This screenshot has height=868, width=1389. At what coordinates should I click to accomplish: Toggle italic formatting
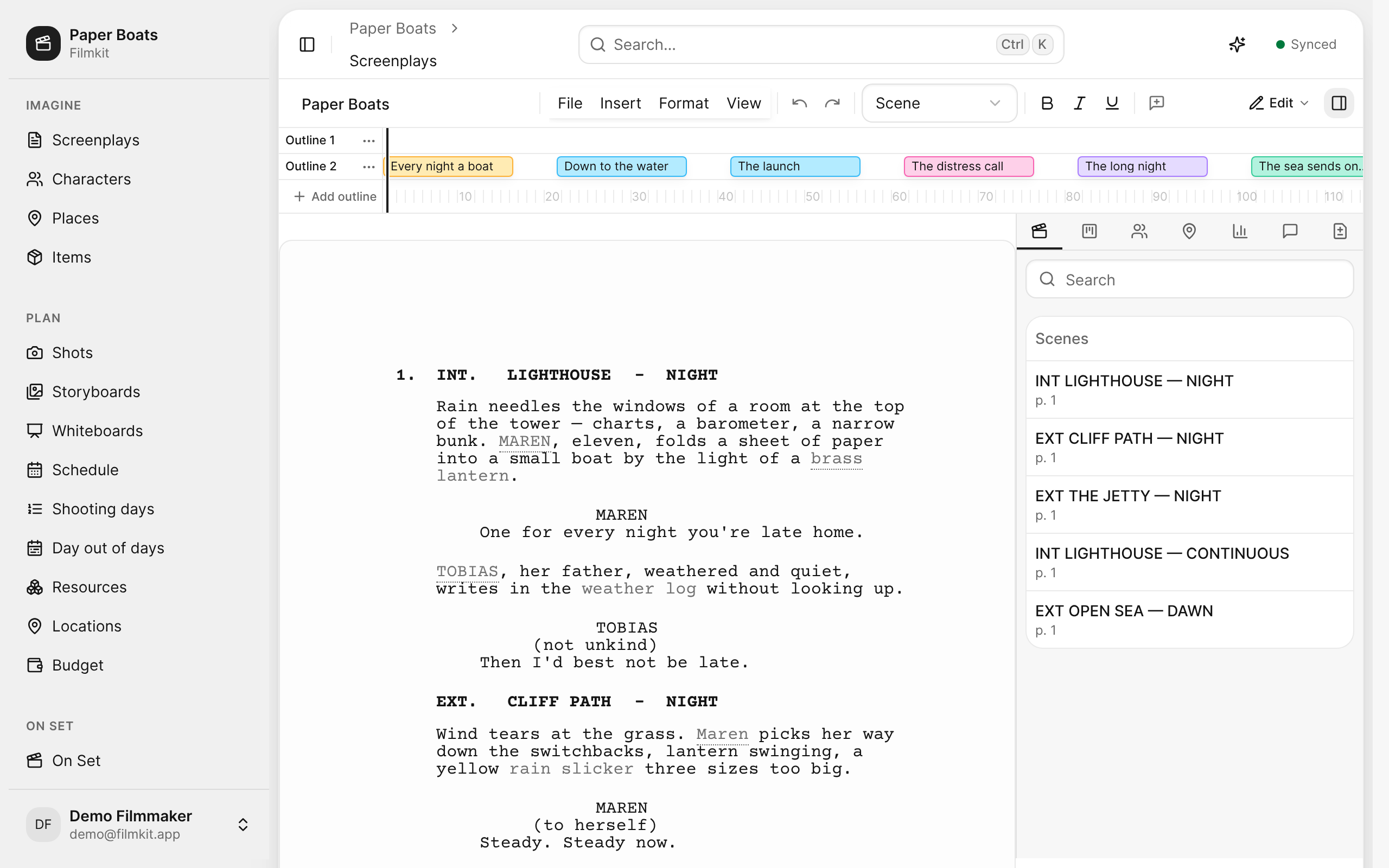[x=1079, y=103]
